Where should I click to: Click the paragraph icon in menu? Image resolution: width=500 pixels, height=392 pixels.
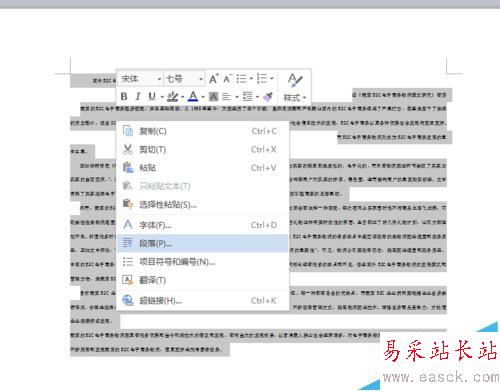[x=128, y=243]
